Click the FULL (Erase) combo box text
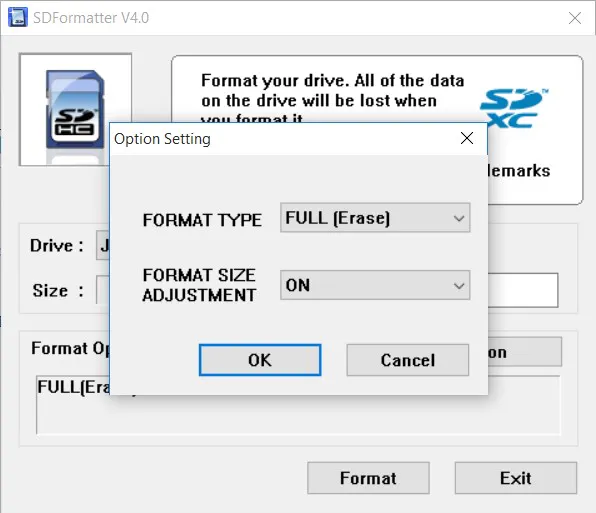596x513 pixels. [x=338, y=218]
